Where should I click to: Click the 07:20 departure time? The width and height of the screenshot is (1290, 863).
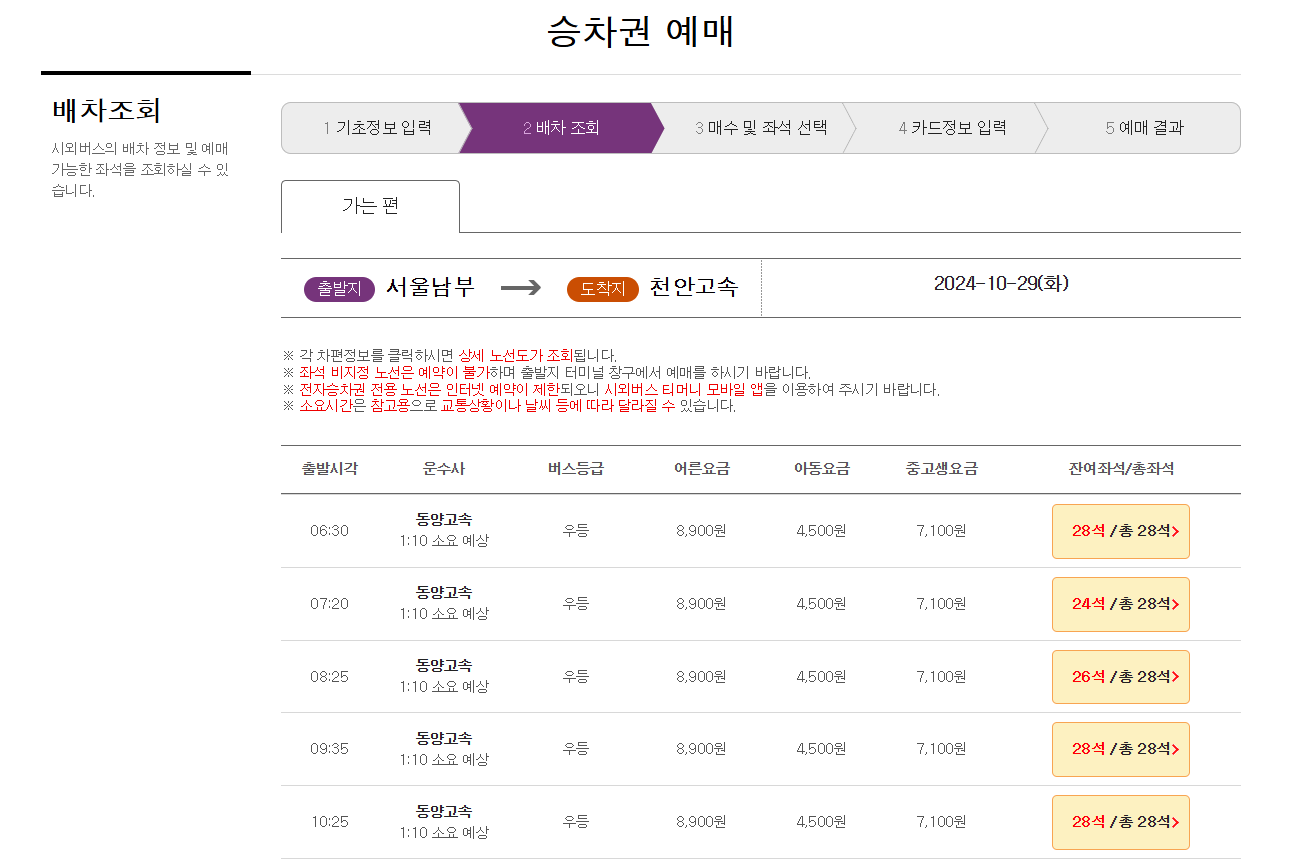pyautogui.click(x=329, y=604)
